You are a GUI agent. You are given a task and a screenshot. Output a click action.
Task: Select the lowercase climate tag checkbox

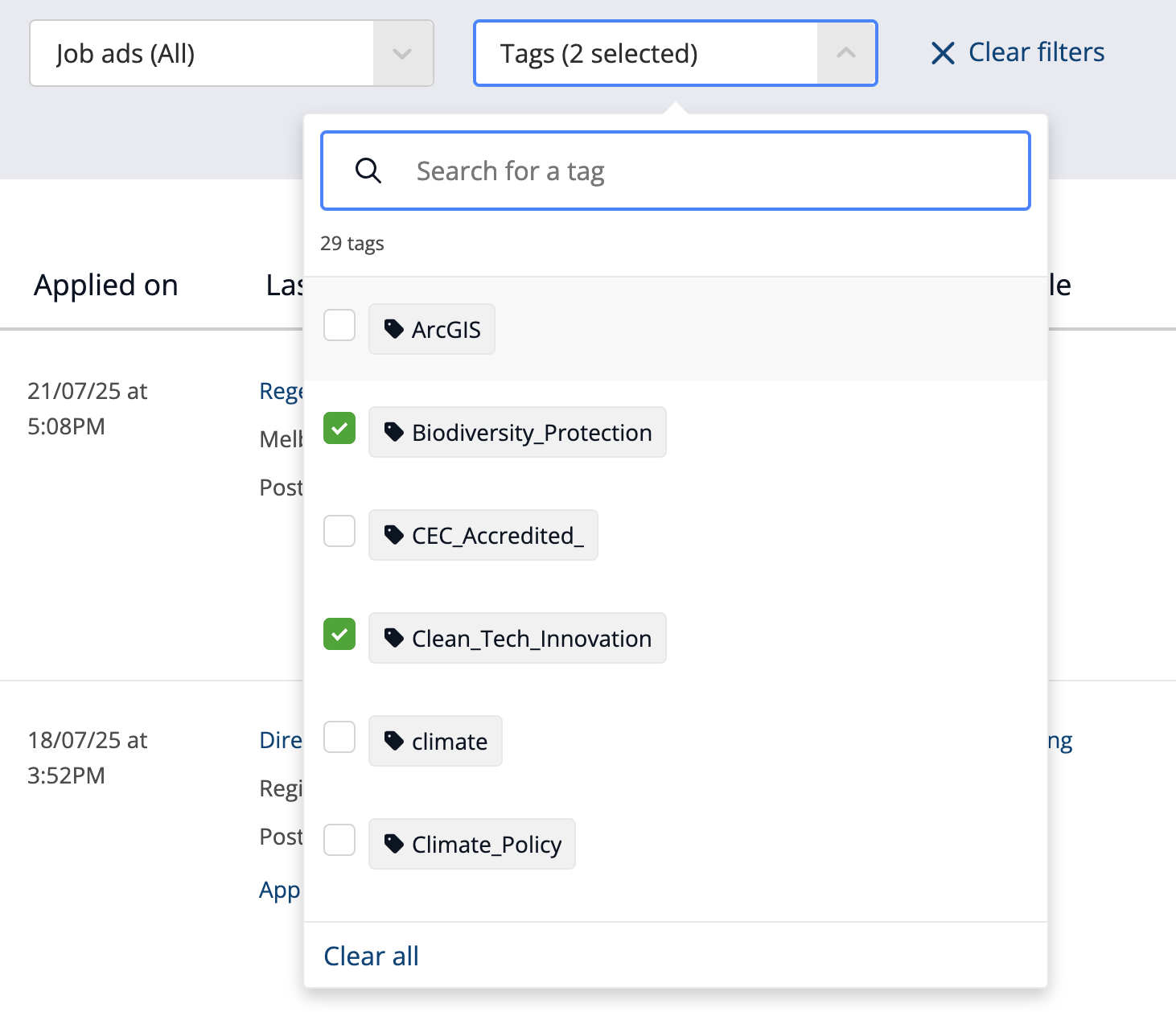[x=339, y=737]
